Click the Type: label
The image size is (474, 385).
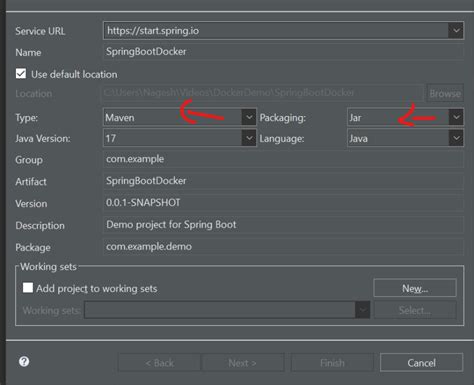[x=27, y=118]
